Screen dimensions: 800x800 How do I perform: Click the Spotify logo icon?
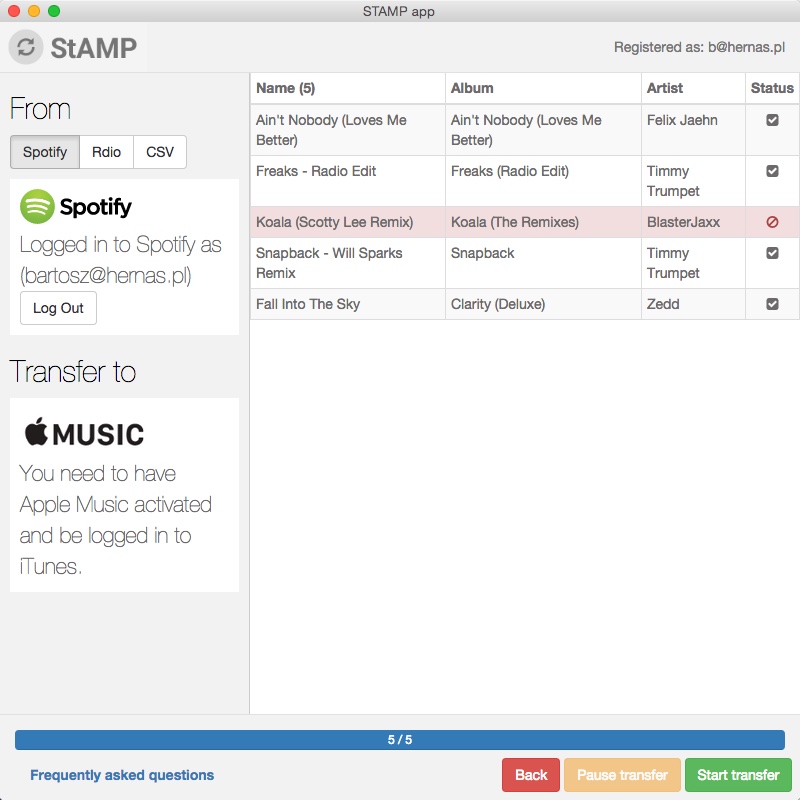click(x=37, y=208)
